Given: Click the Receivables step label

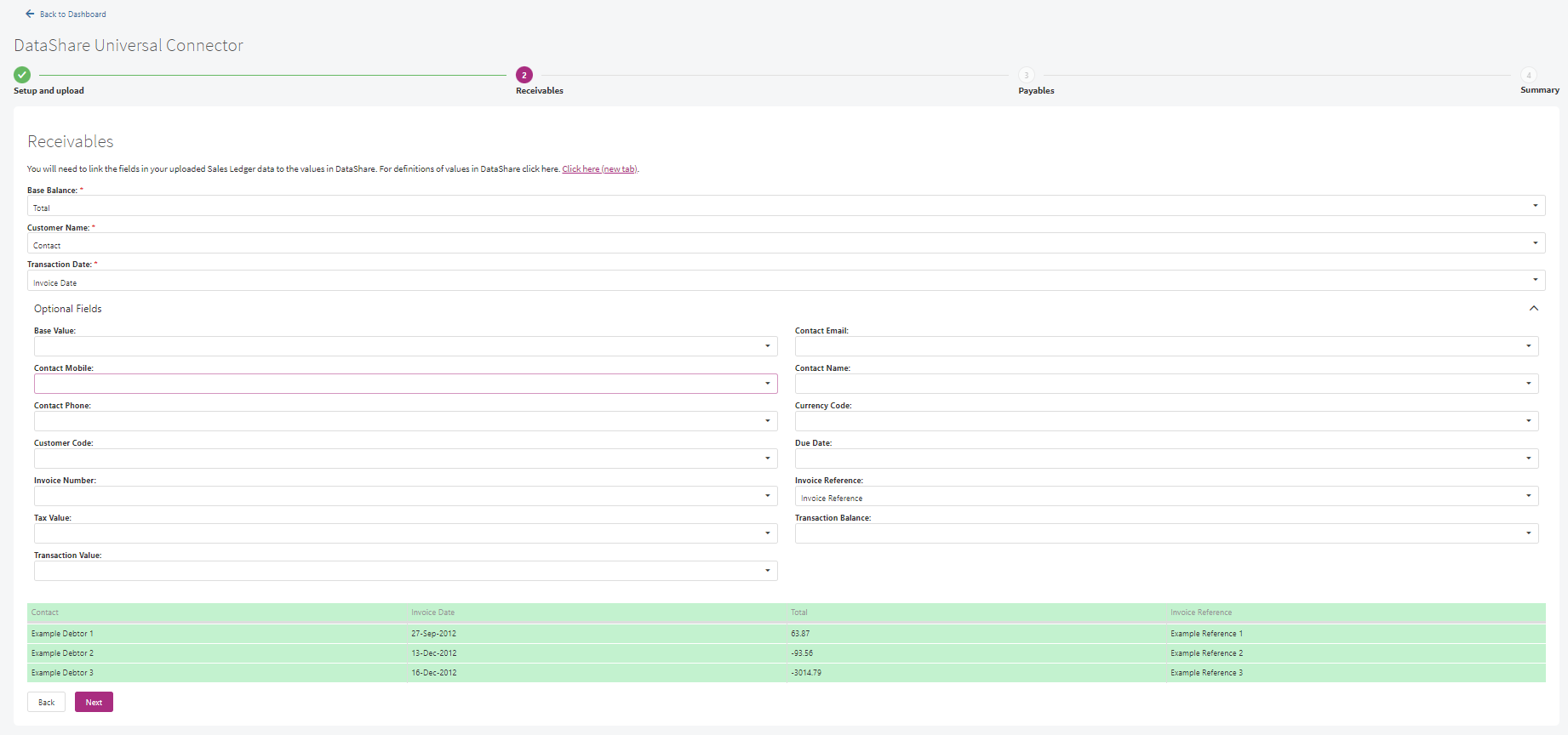Looking at the screenshot, I should click(540, 91).
